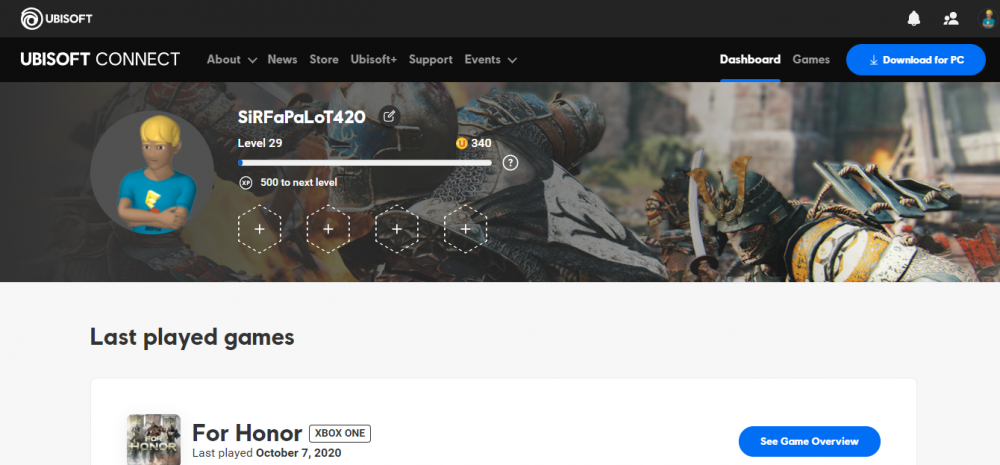Click the account avatar in top-right corner
This screenshot has height=465, width=1000.
[985, 18]
